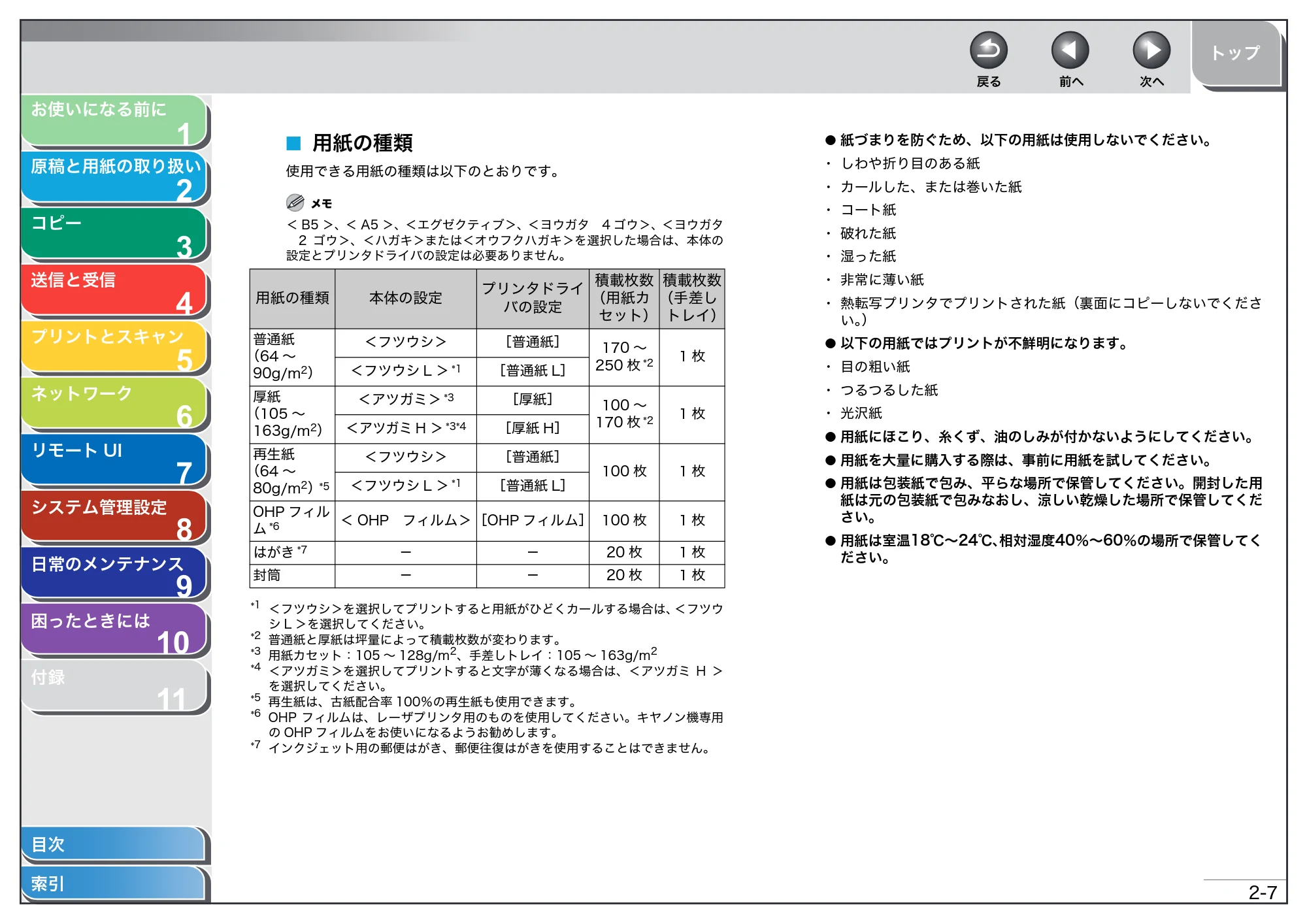Screen dimensions: 1307x924
Task: Jump to chapter 10 困ったときには
Action: coord(114,631)
